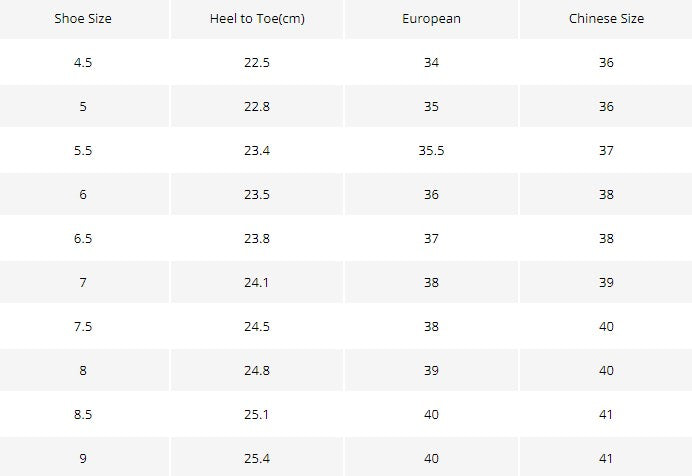
Task: Select European size 39 cell
Action: pyautogui.click(x=431, y=370)
